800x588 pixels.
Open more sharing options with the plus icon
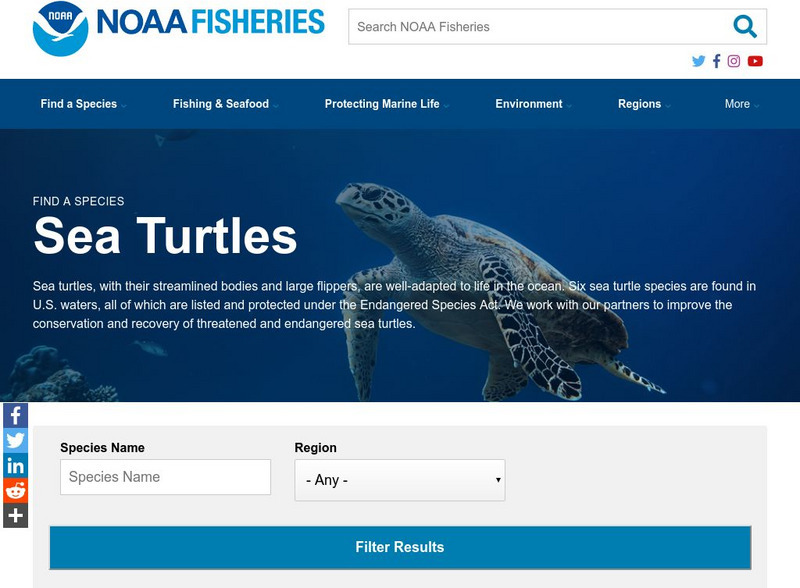15,515
